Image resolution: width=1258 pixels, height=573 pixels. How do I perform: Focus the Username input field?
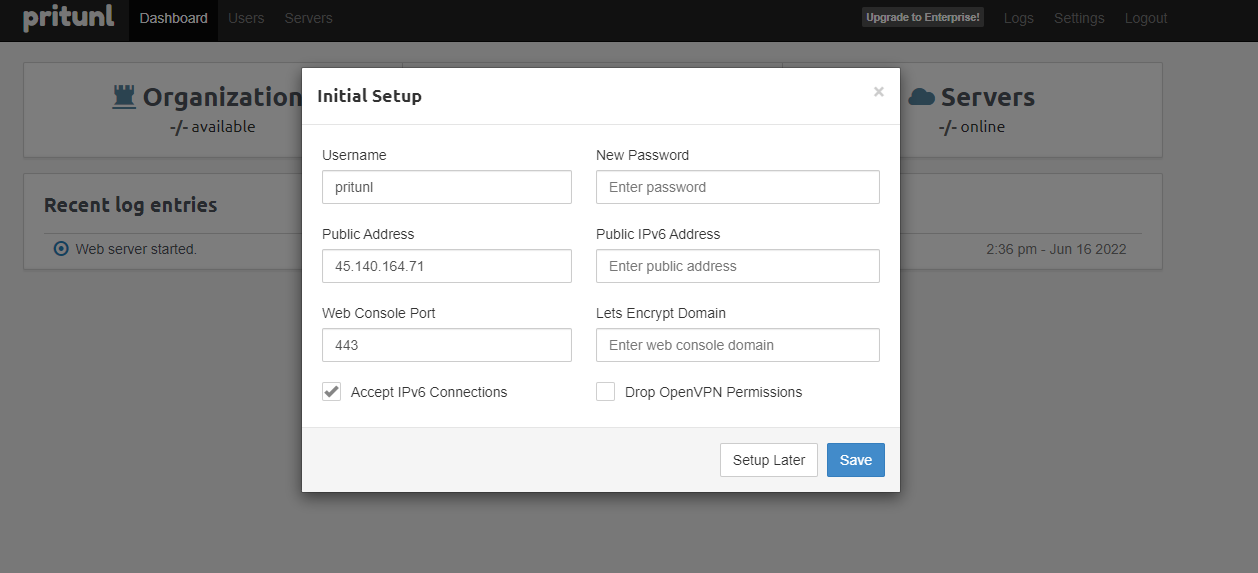447,187
